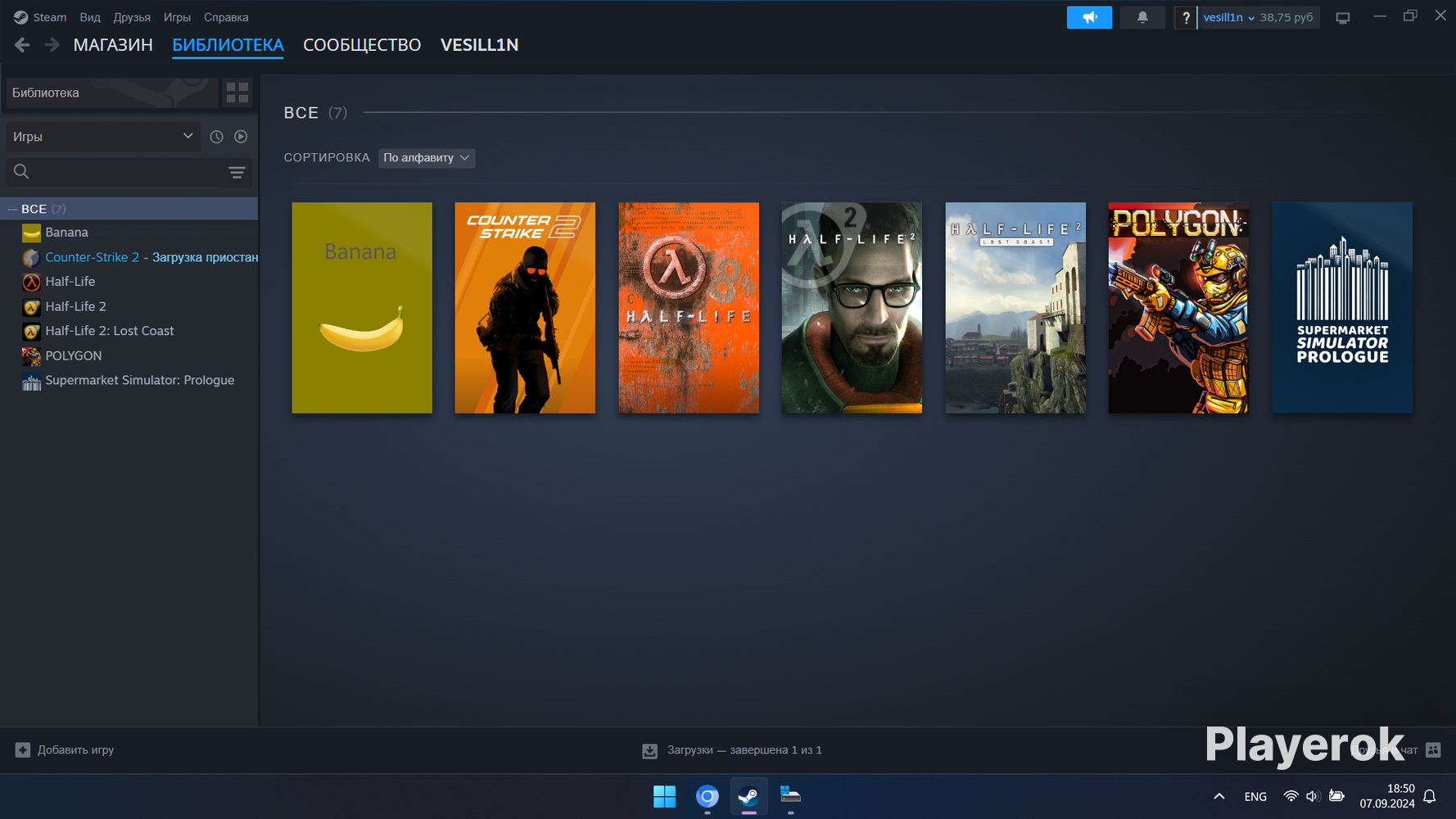Image resolution: width=1456 pixels, height=819 pixels.
Task: Open the Справка menu
Action: tap(226, 17)
